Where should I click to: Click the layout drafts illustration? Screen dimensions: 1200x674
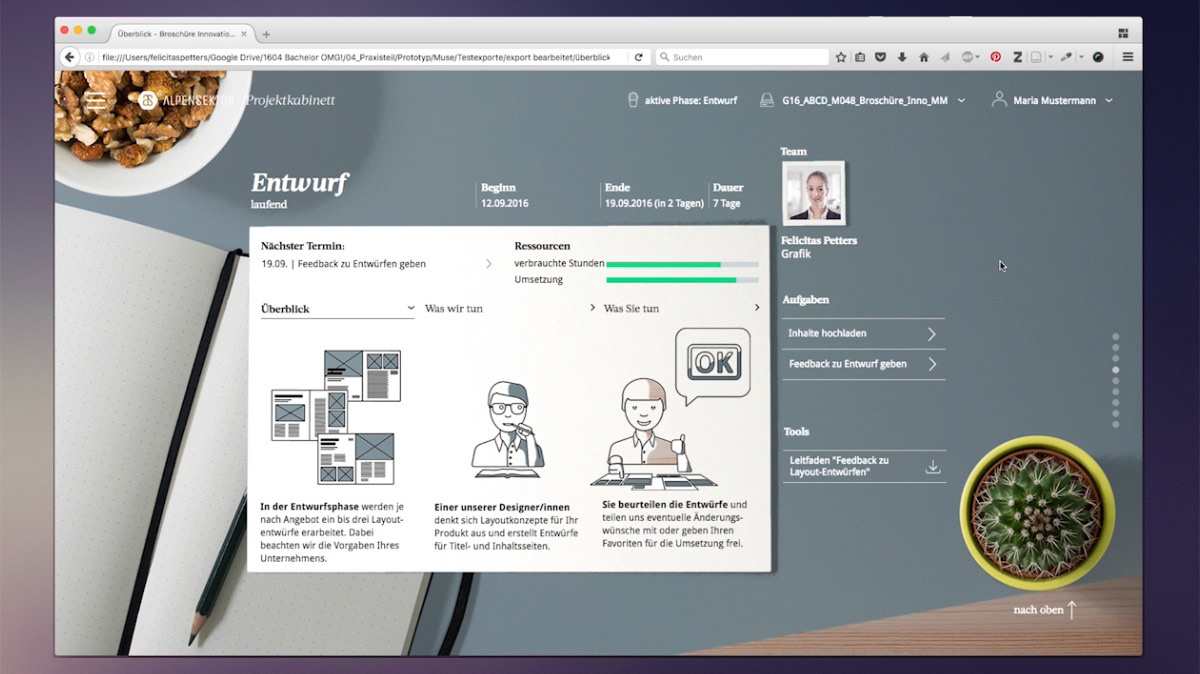336,417
